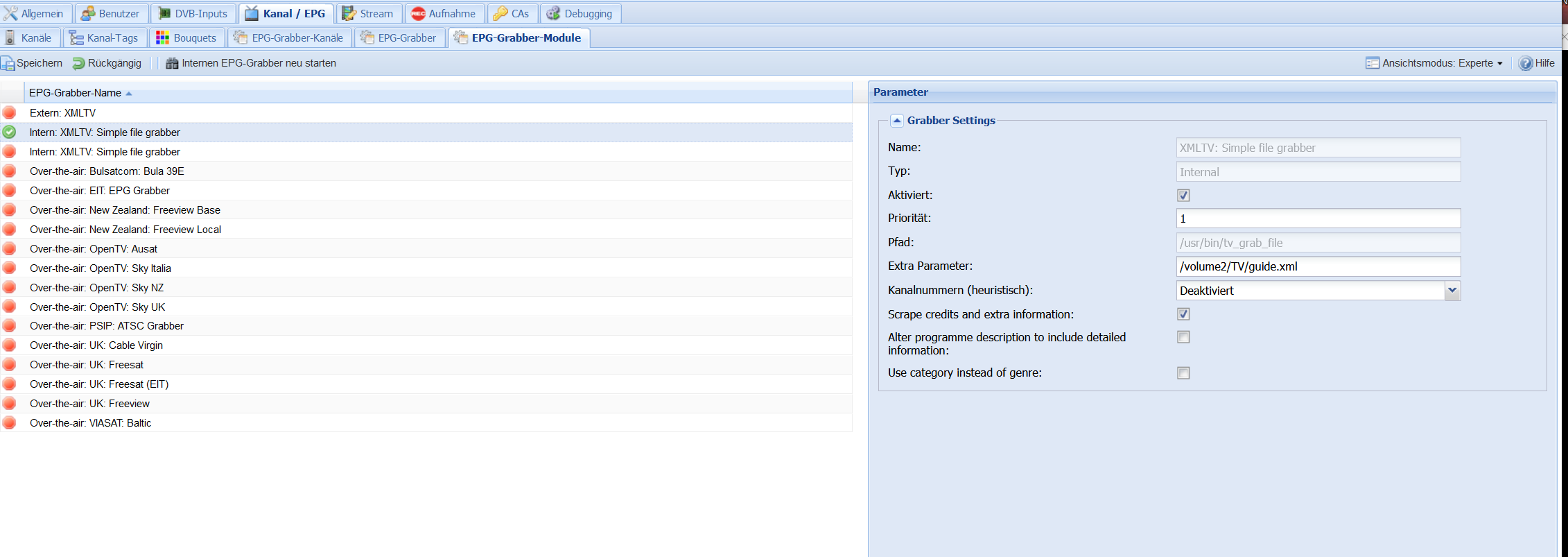Select Over-the-air: New Zealand: Freeview Local
The image size is (1568, 557).
tap(426, 229)
